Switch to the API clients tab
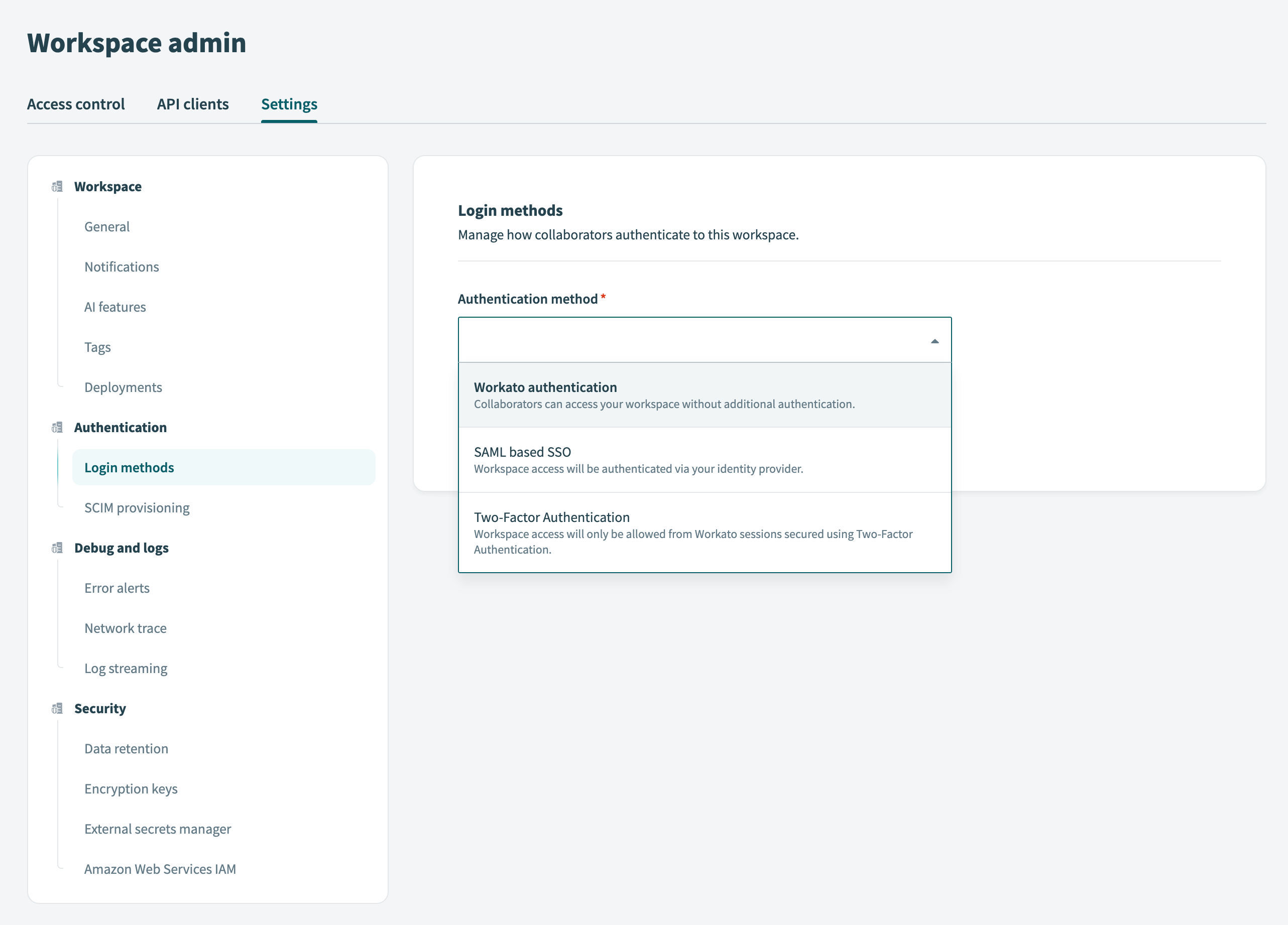This screenshot has width=1288, height=925. point(192,104)
